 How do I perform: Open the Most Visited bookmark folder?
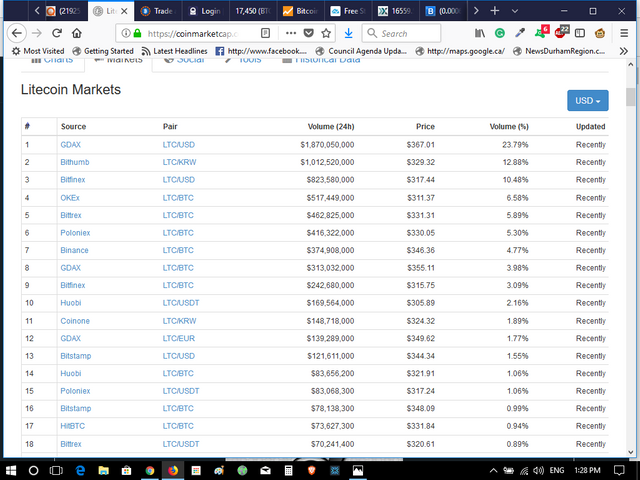click(x=38, y=51)
